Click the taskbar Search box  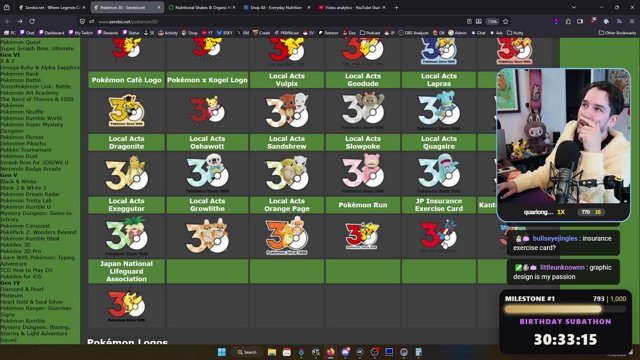pos(247,352)
